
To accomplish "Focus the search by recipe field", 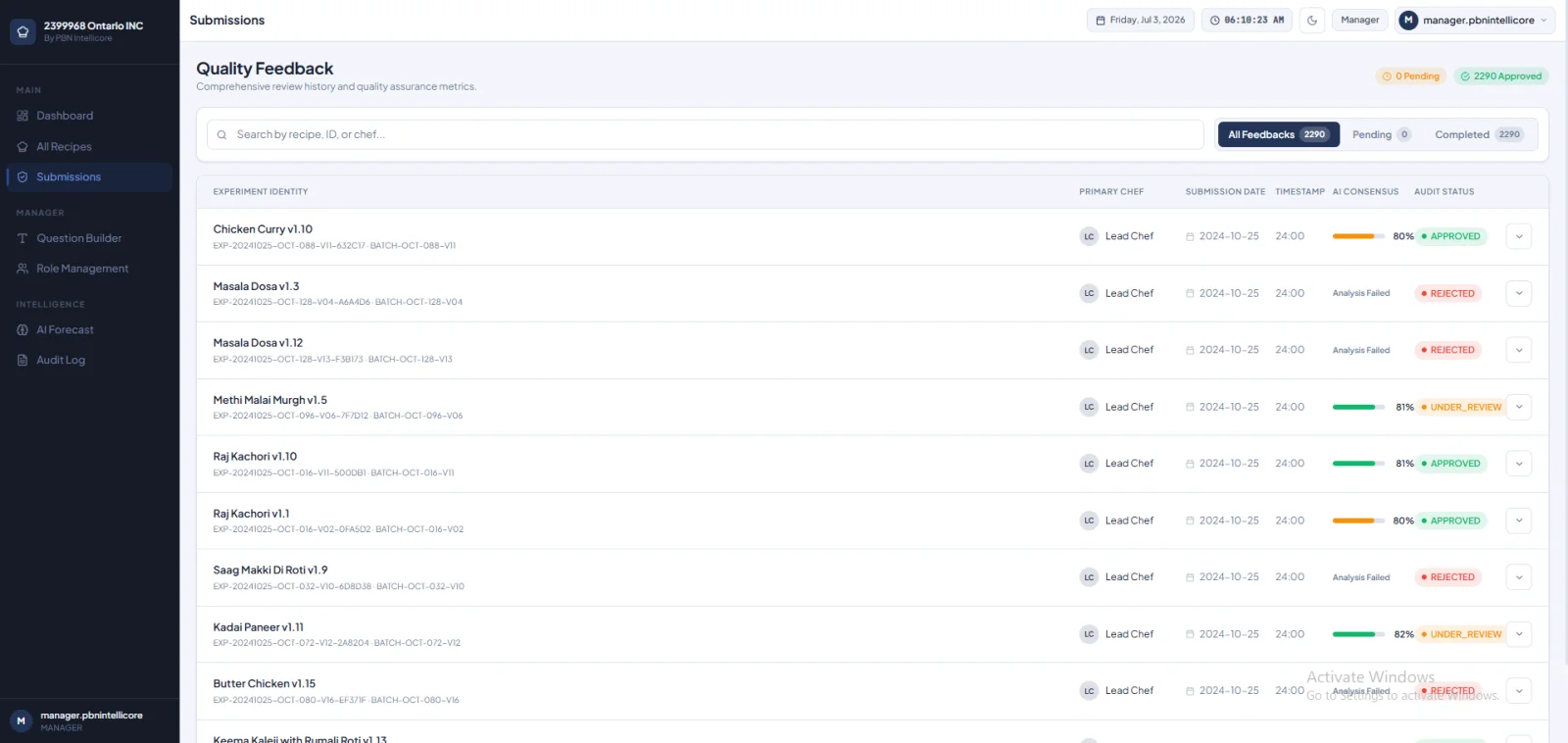I will tap(705, 135).
